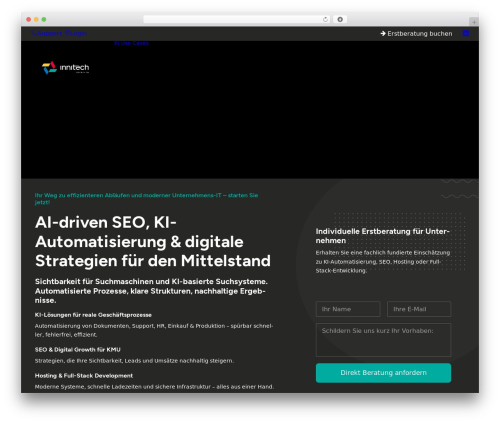Focus the Ihr Name field
Screen dimensions: 500x423
click(x=348, y=309)
